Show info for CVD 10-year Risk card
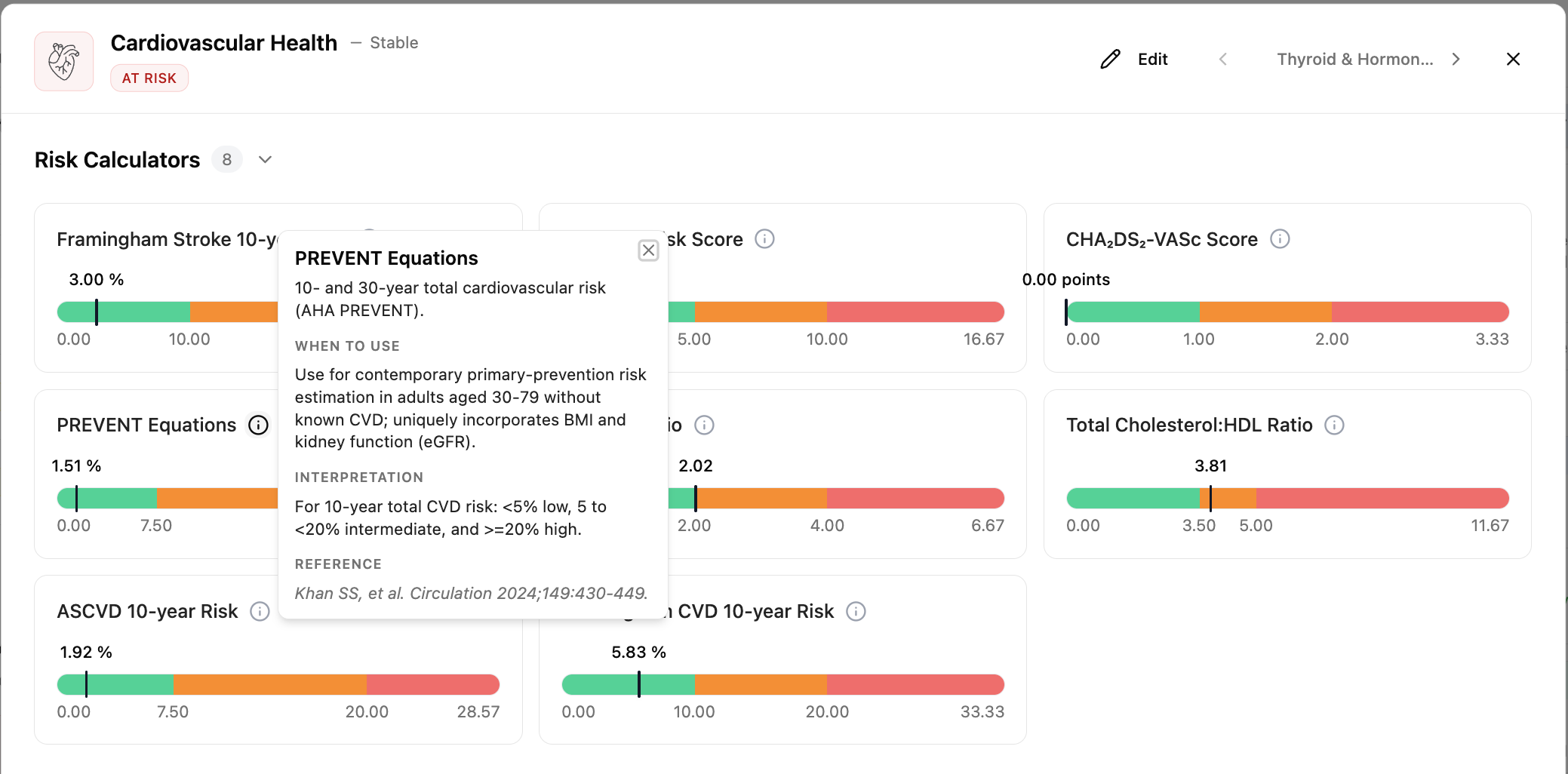1568x774 pixels. tap(856, 612)
